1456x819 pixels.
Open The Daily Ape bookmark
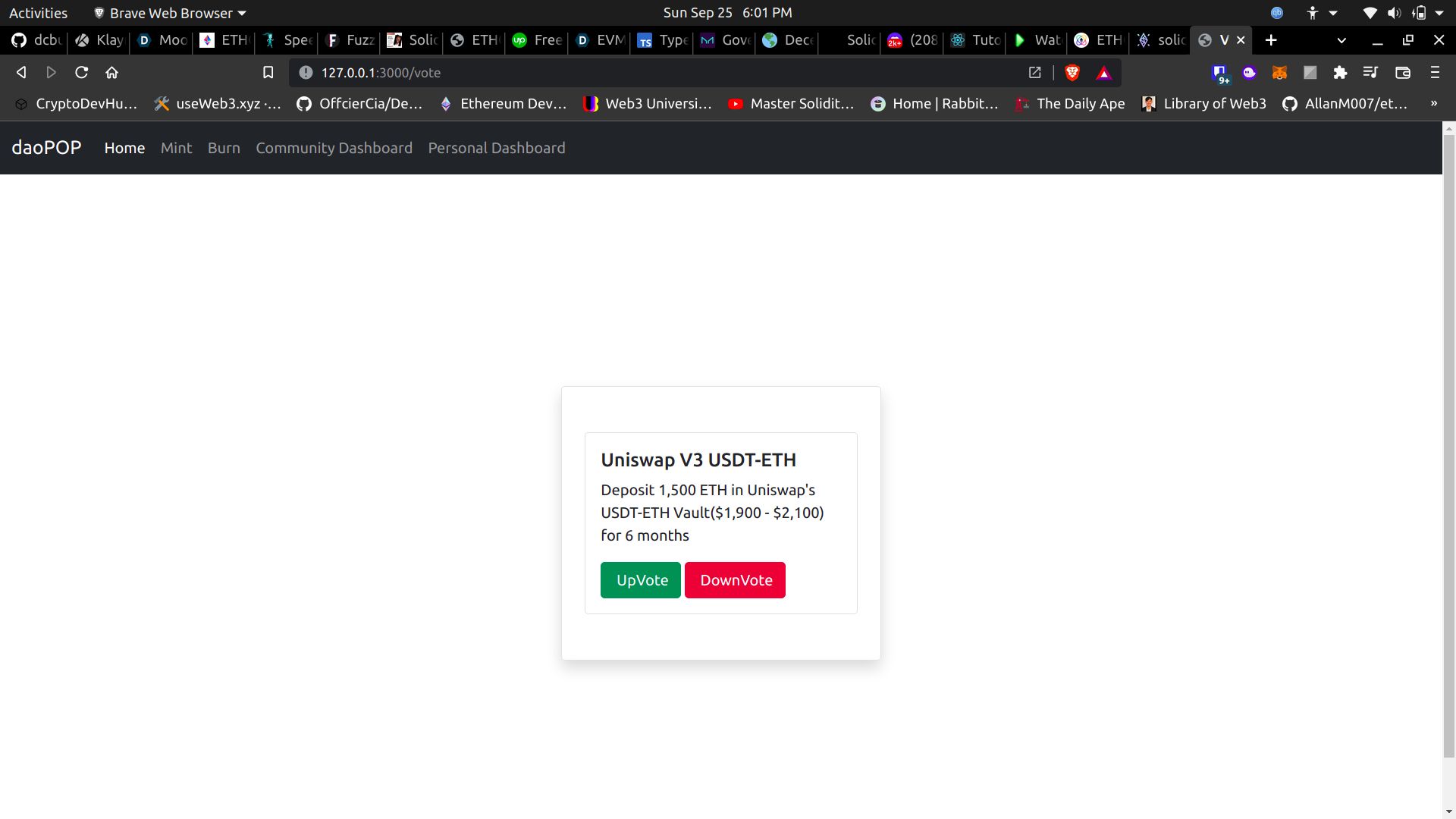pos(1070,104)
